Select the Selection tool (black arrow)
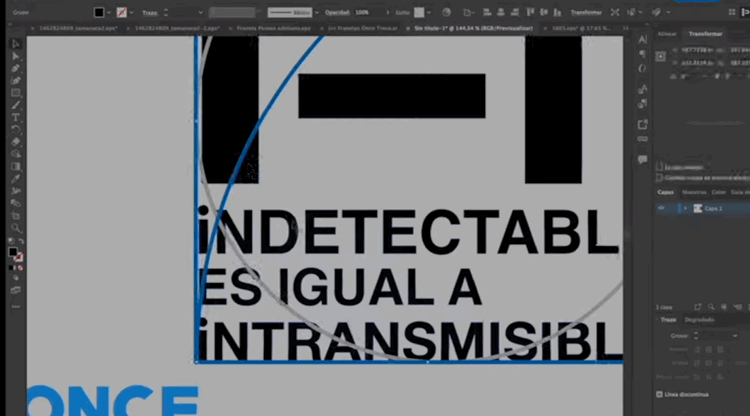This screenshot has width=750, height=416. point(15,44)
